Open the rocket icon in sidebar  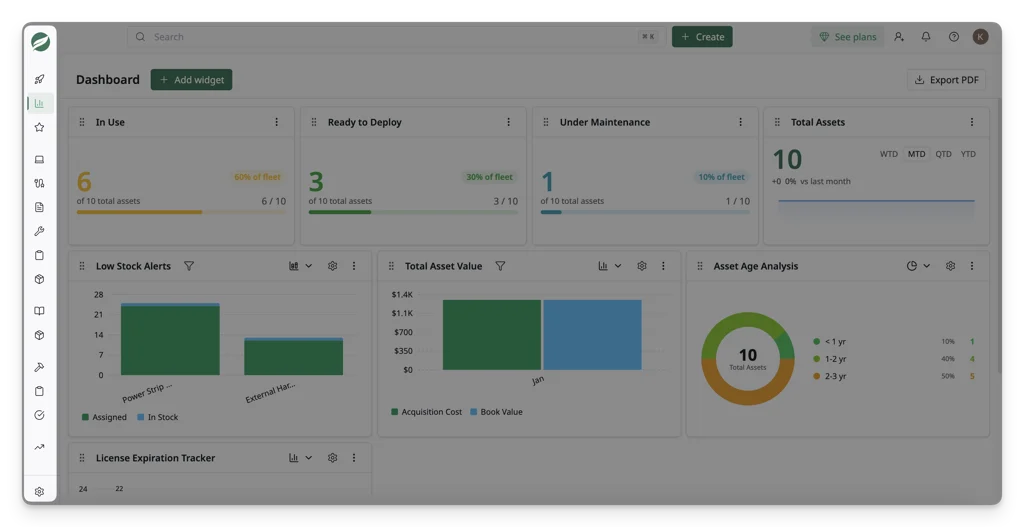point(39,79)
